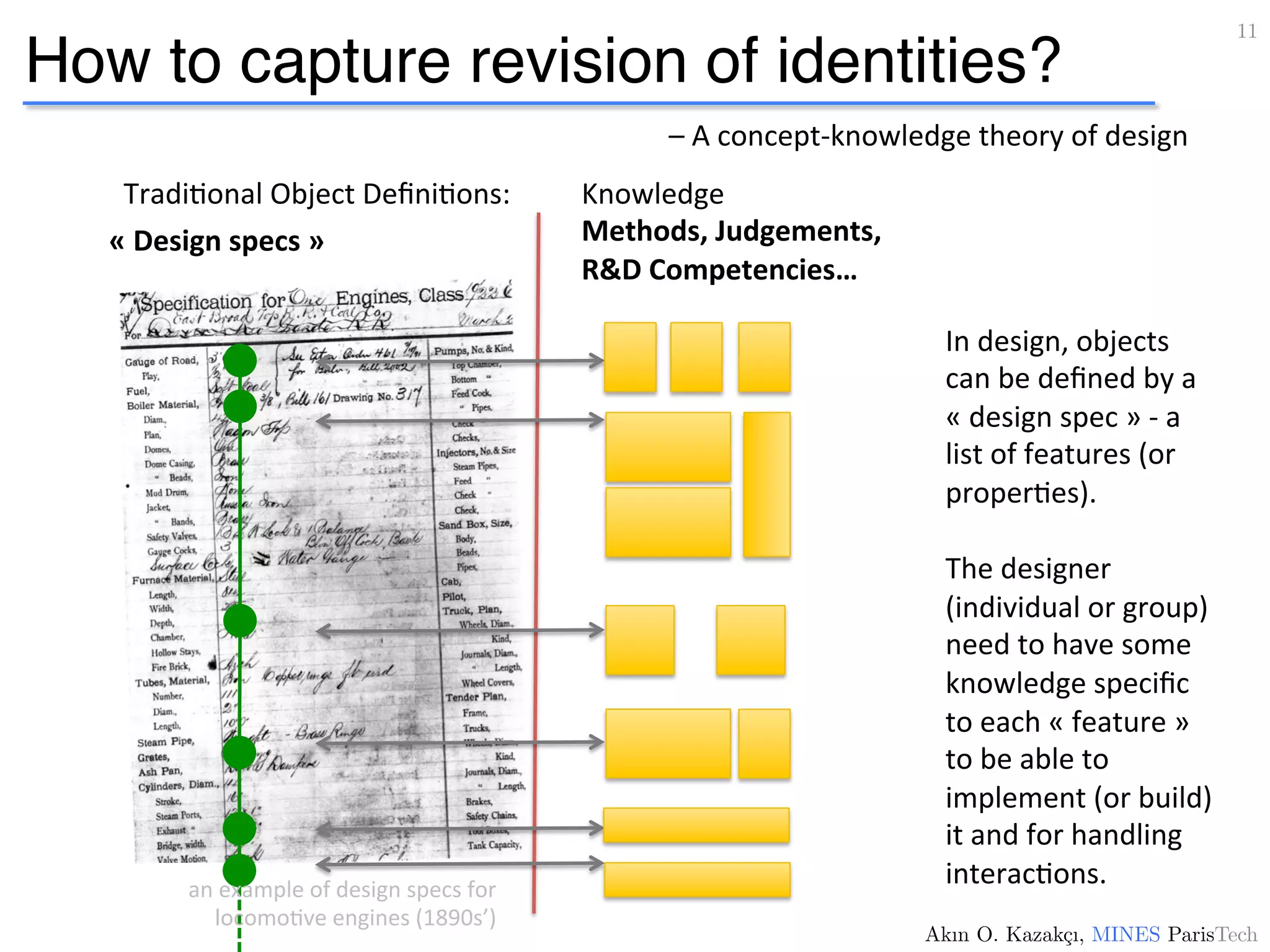The width and height of the screenshot is (1270, 952).
Task: Click the "Safety Valves," entry in the spec
Action: 172,537
